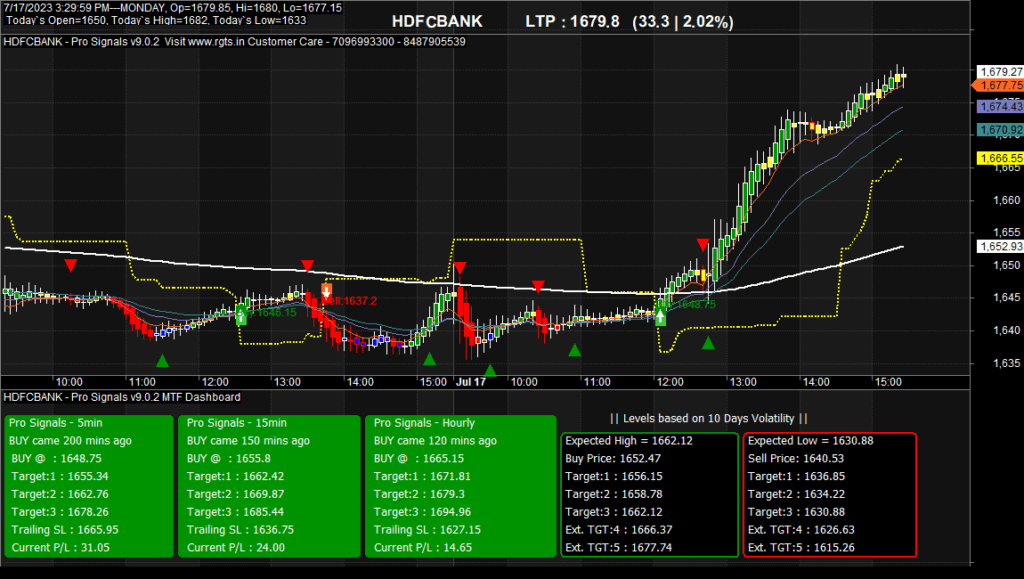Screen dimensions: 1024x579
Task: Click the white 1,652.93 price tag
Action: pos(1000,246)
